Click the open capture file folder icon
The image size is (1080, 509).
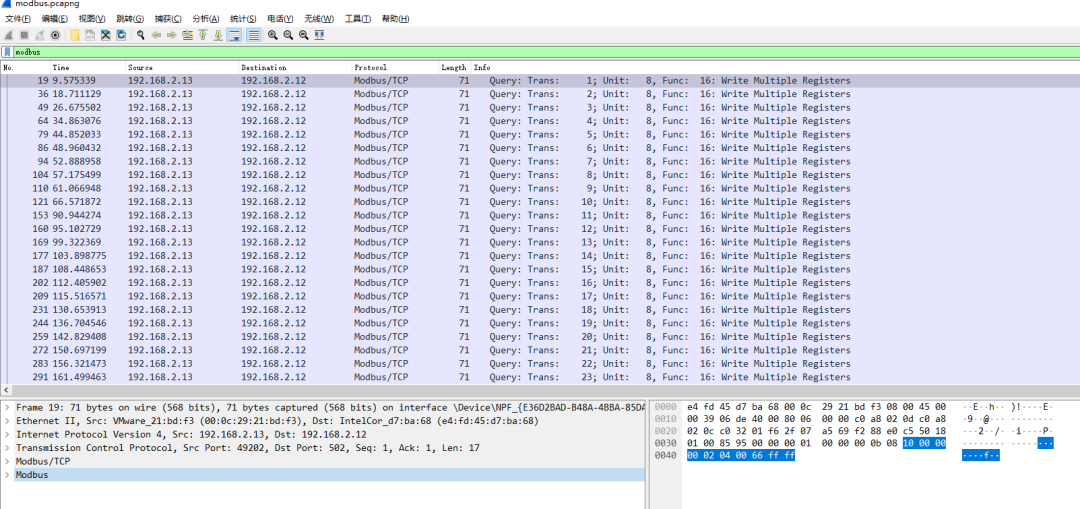(75, 35)
